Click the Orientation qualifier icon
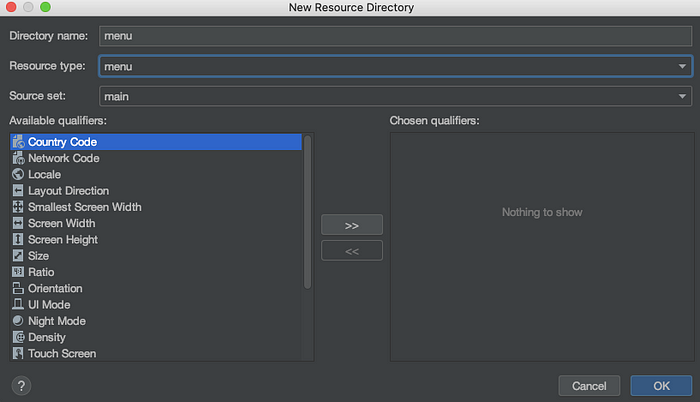The height and width of the screenshot is (402, 700). point(18,288)
